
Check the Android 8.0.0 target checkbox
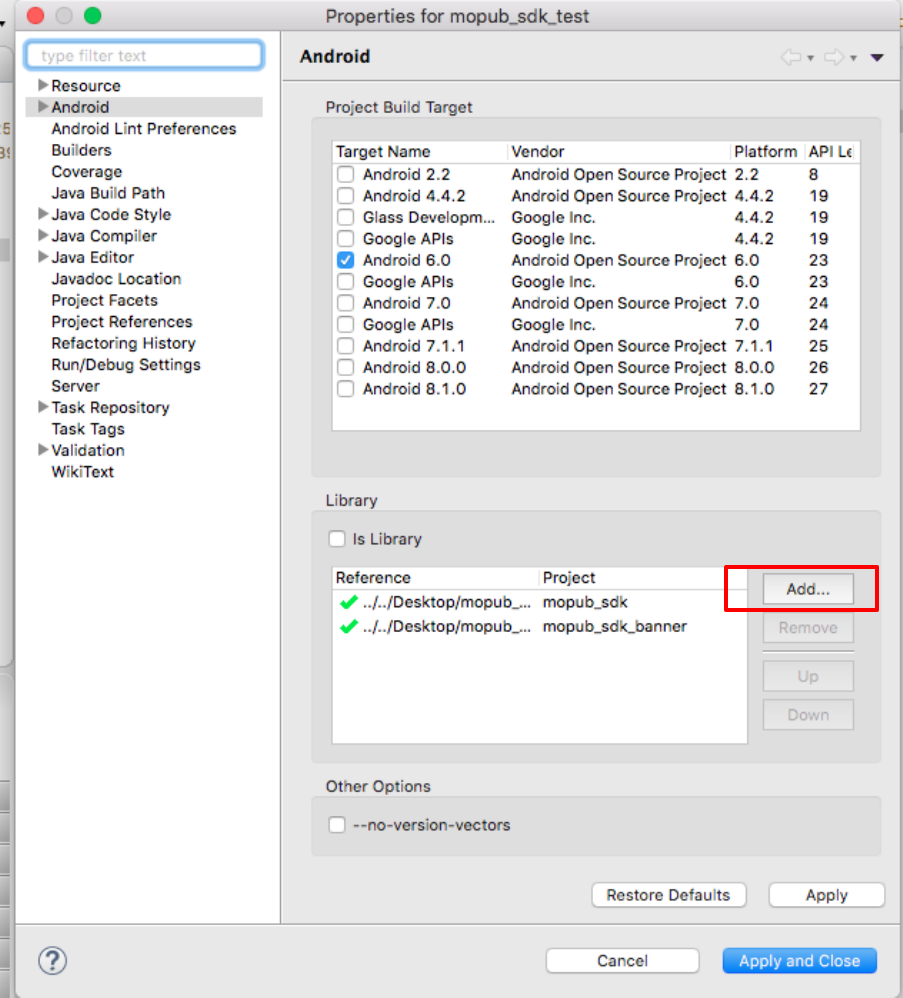(x=346, y=367)
